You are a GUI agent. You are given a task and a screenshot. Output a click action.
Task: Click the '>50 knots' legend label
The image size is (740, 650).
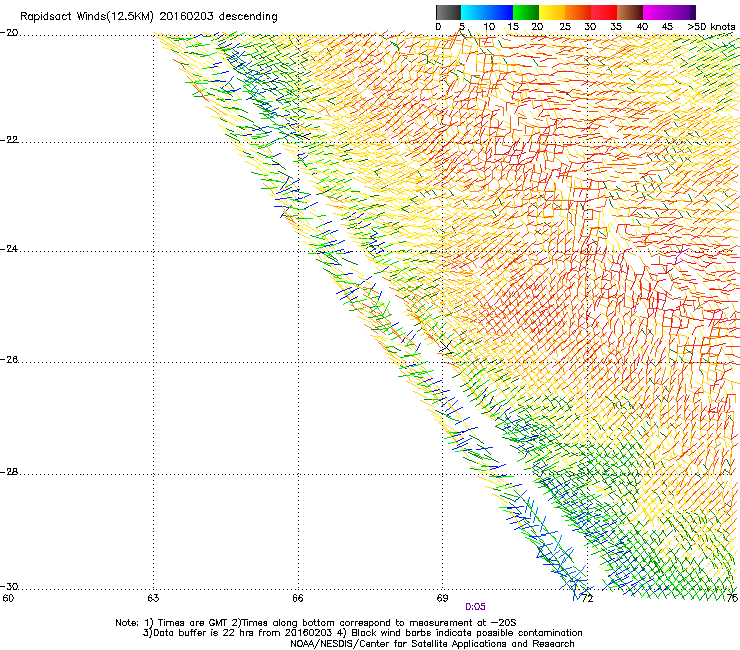point(711,27)
